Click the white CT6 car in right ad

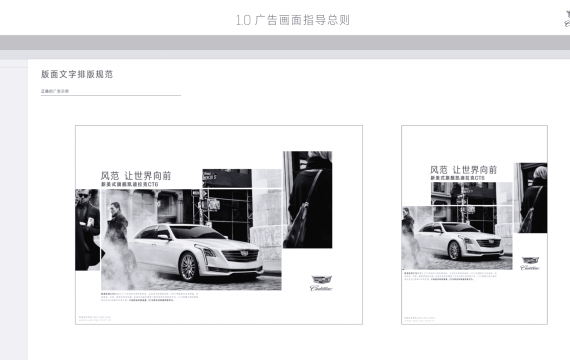(x=459, y=240)
